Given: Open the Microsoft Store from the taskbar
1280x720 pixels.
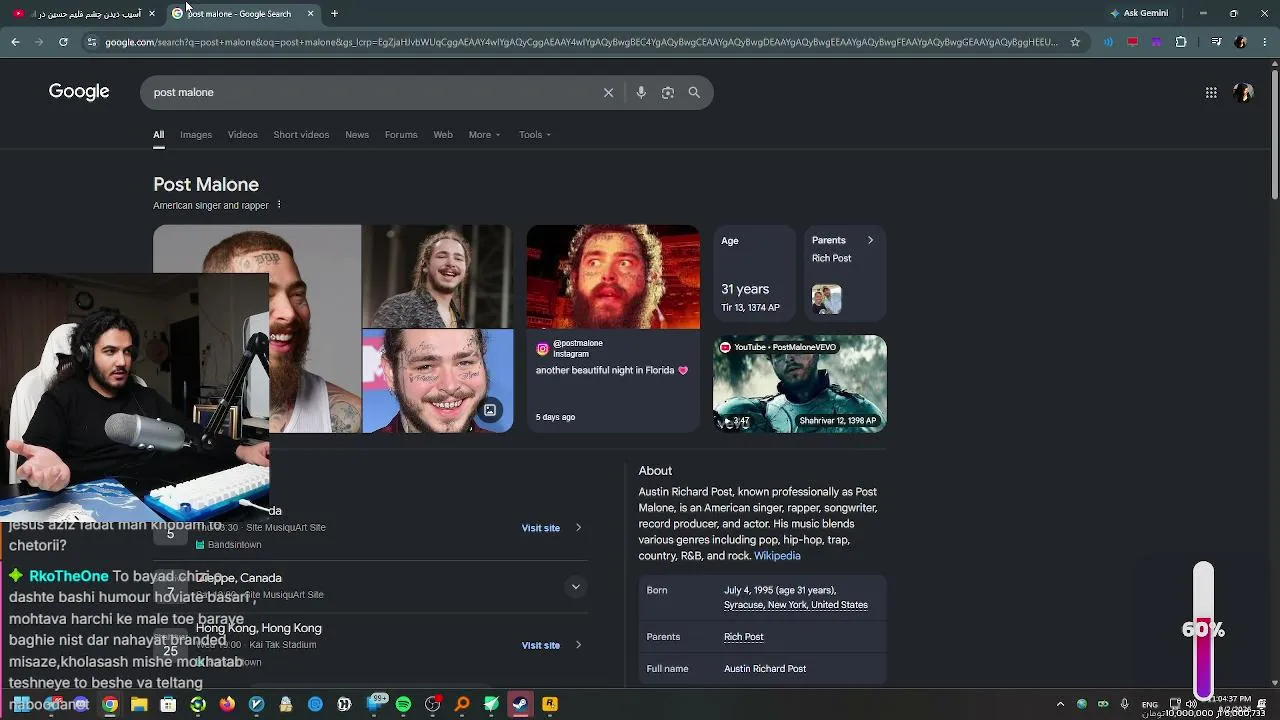Looking at the screenshot, I should point(168,704).
